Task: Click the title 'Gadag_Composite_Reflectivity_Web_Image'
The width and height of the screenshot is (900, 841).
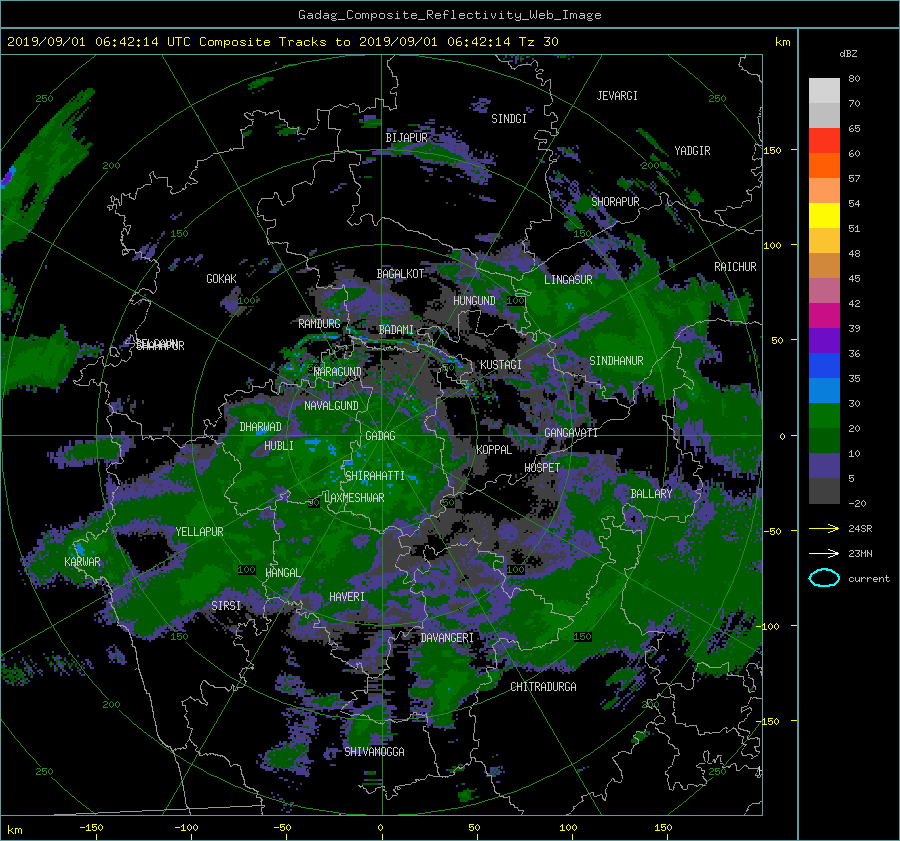Action: 449,15
